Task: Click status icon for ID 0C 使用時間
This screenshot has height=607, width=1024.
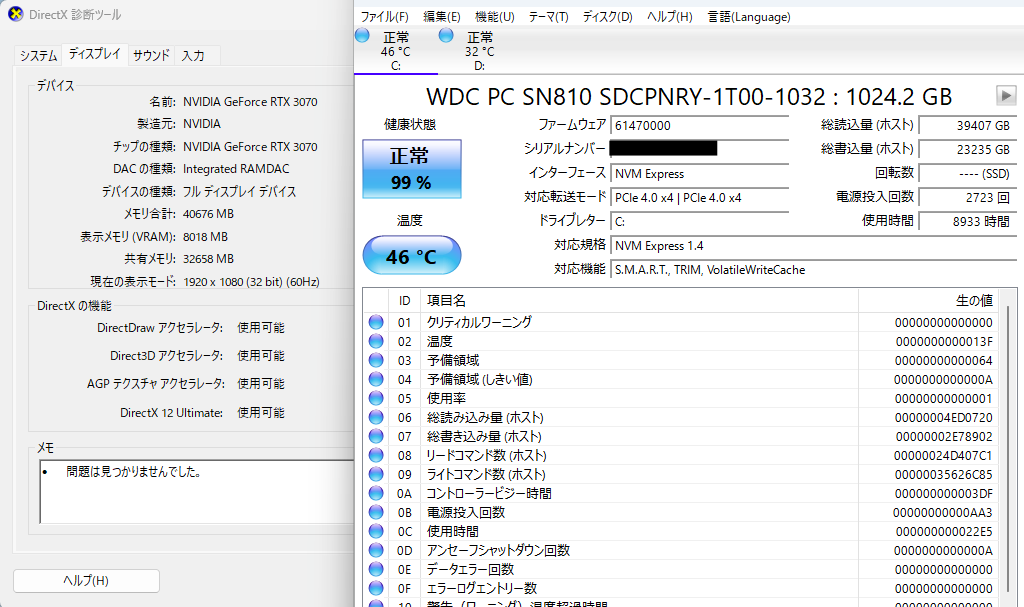Action: 376,531
